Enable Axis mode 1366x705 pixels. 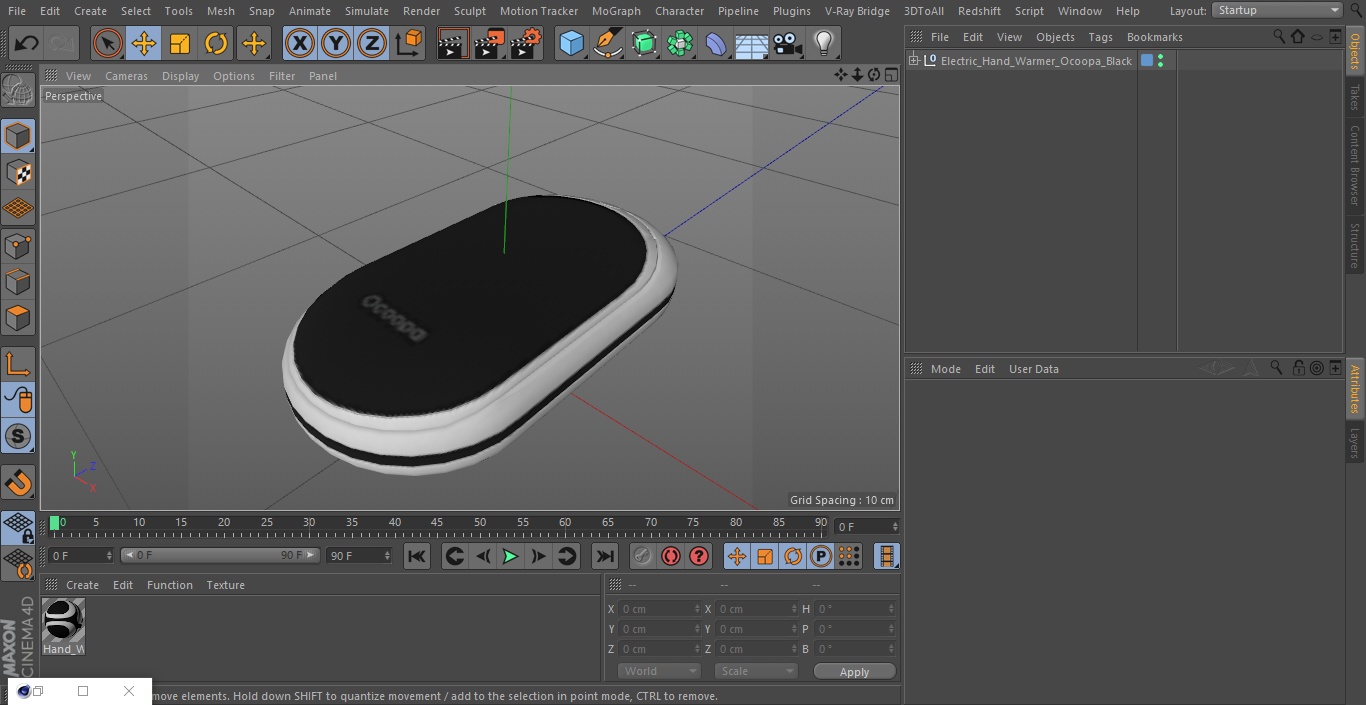click(x=18, y=364)
